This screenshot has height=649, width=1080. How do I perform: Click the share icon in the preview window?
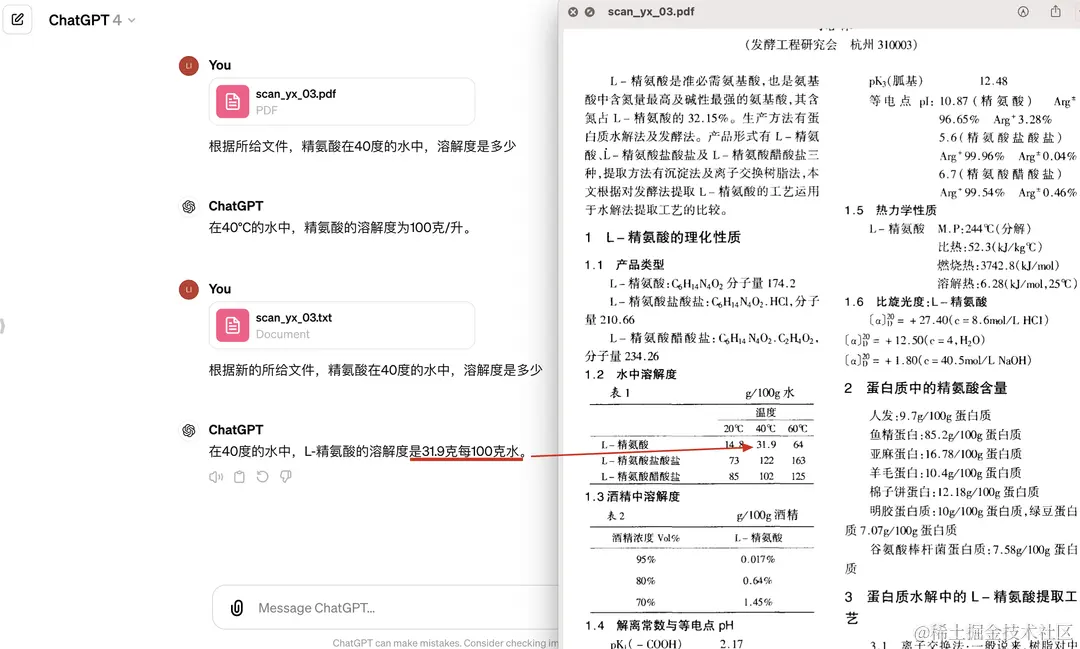(x=1055, y=12)
